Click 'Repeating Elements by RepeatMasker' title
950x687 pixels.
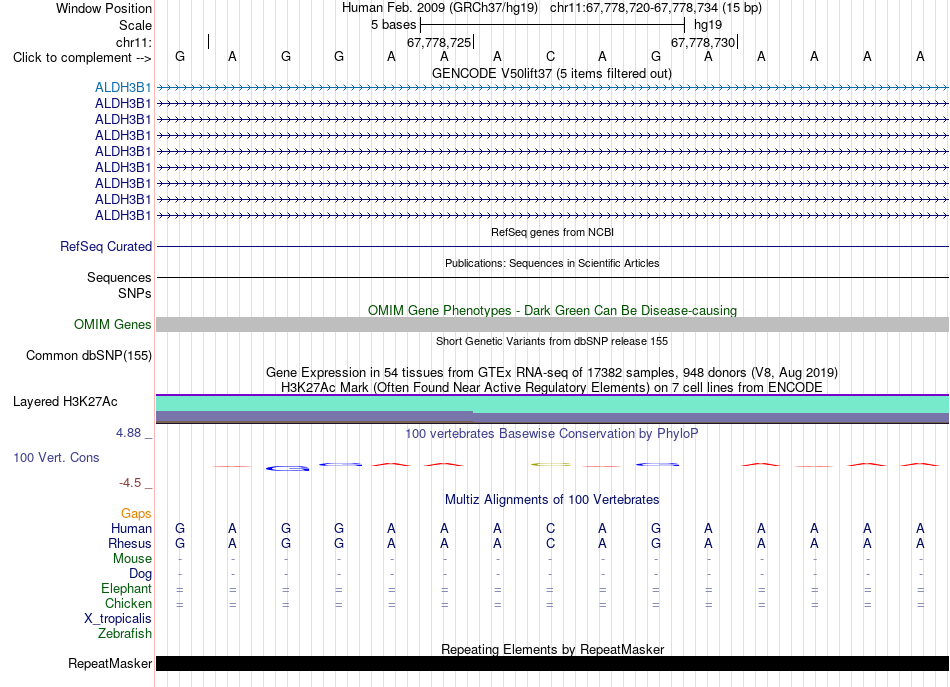tap(552, 649)
